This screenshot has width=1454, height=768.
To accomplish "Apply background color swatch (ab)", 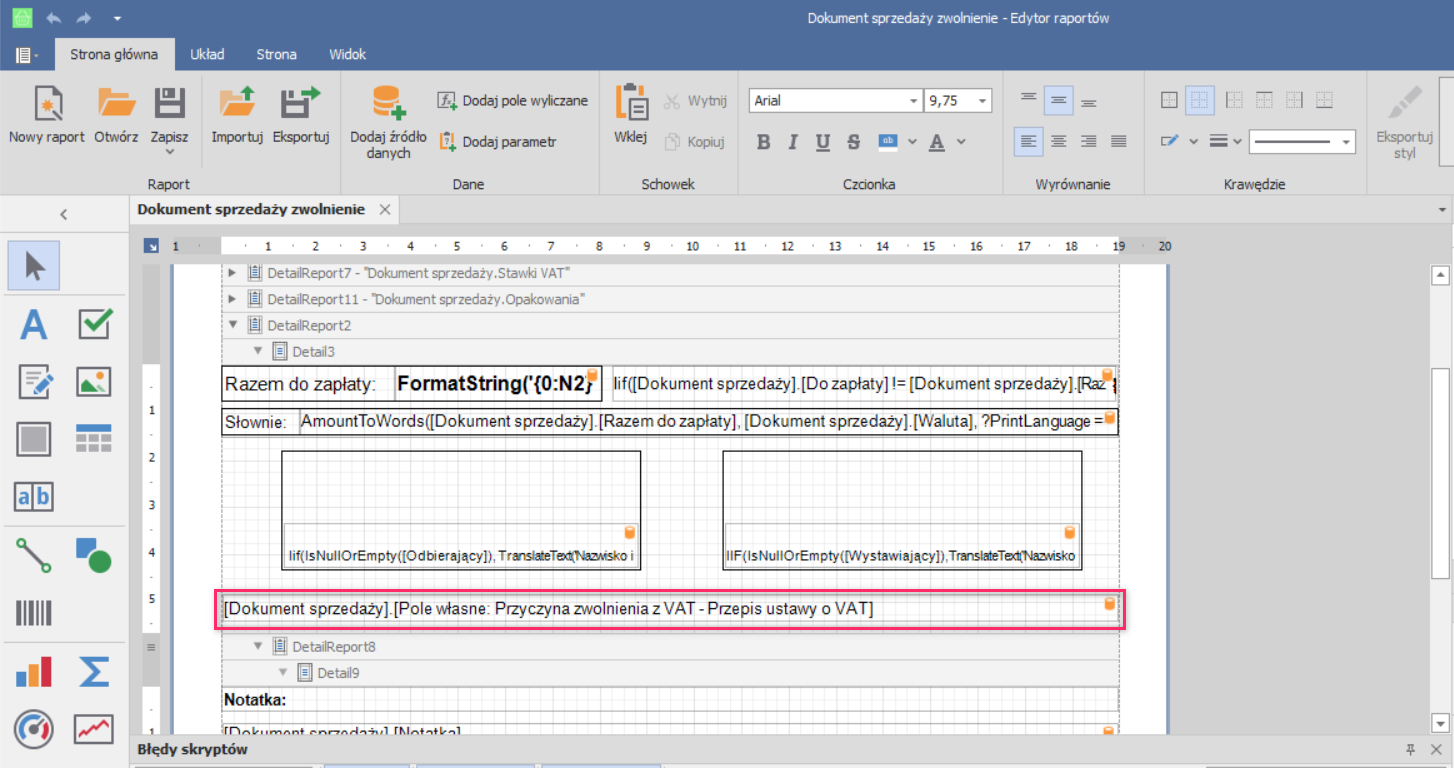I will [888, 142].
